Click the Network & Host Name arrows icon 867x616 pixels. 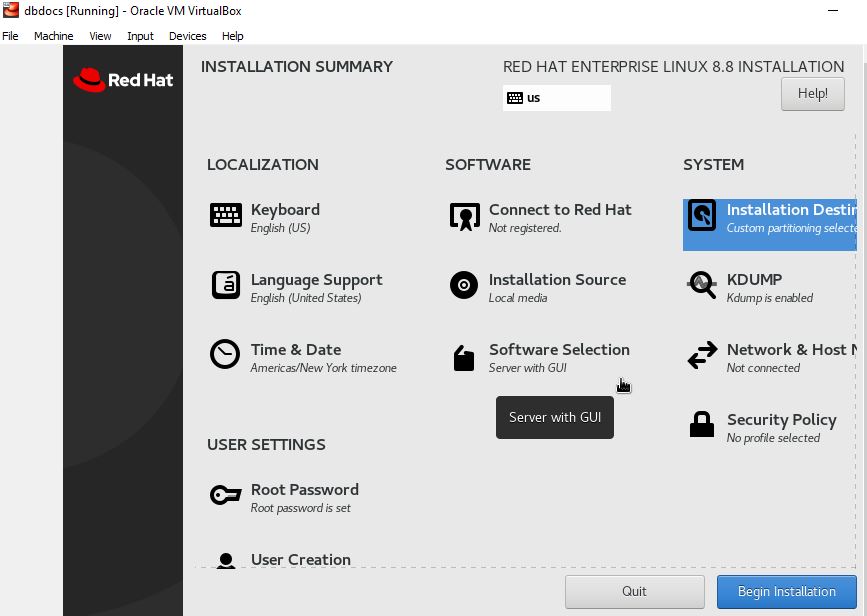(702, 355)
